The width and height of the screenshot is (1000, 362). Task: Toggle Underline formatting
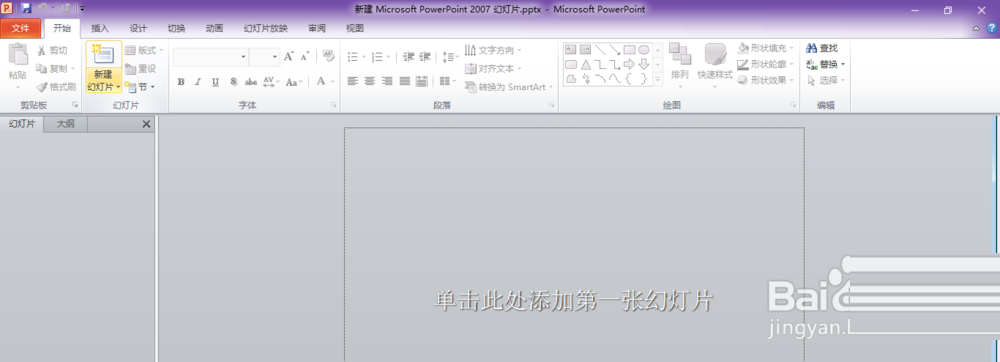tap(216, 82)
